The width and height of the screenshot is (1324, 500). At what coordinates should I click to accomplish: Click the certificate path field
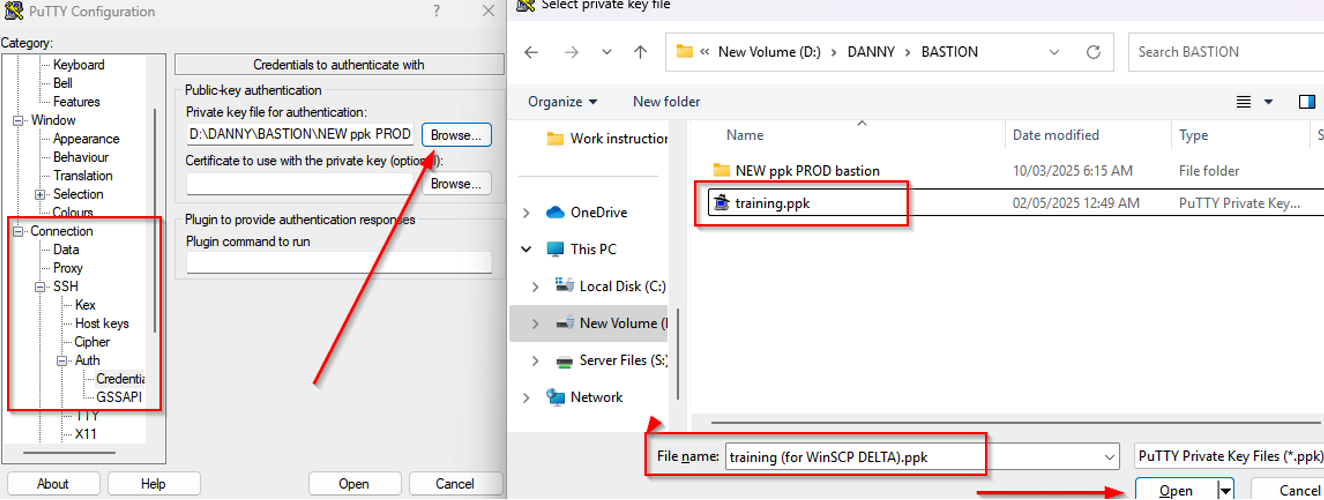coord(300,183)
